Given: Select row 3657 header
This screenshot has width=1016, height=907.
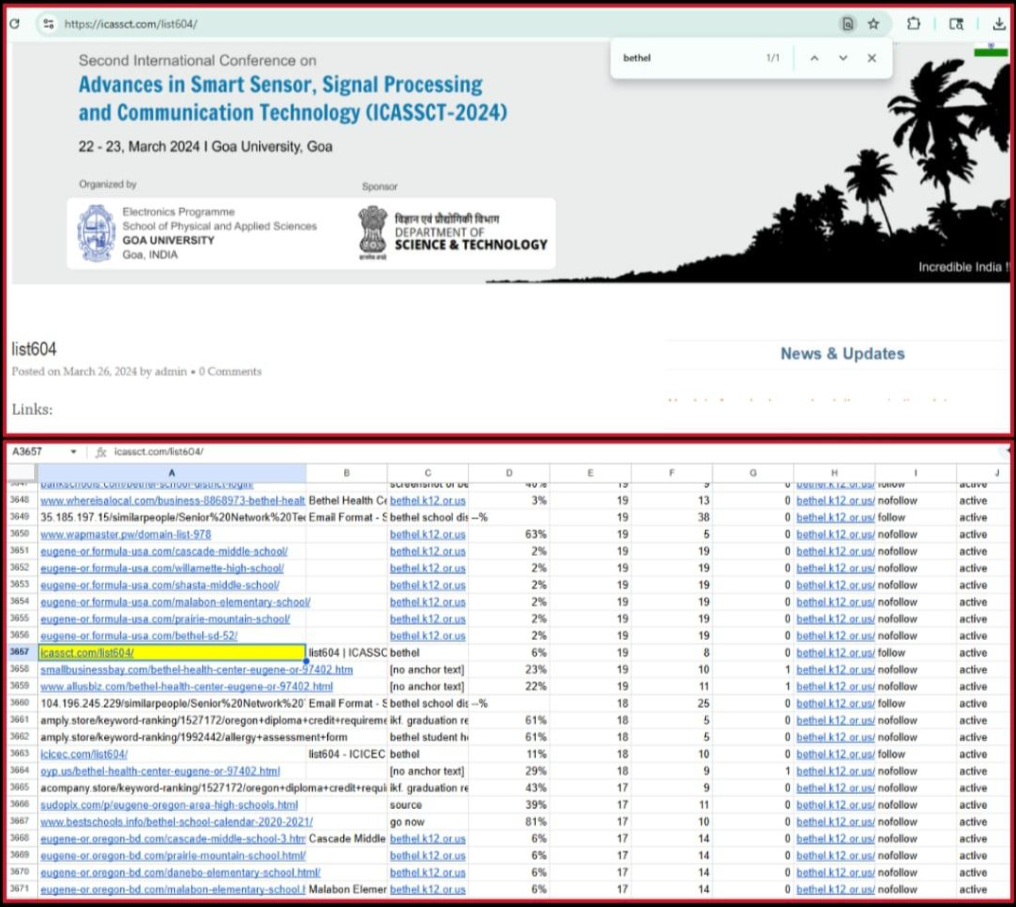Looking at the screenshot, I should (19, 652).
